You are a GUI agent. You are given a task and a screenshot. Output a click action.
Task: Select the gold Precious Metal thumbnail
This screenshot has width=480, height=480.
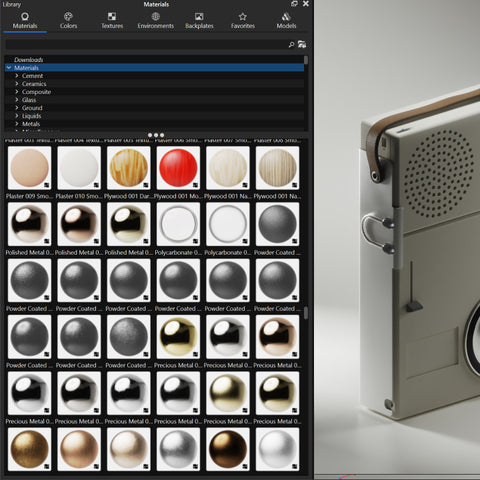(178, 337)
